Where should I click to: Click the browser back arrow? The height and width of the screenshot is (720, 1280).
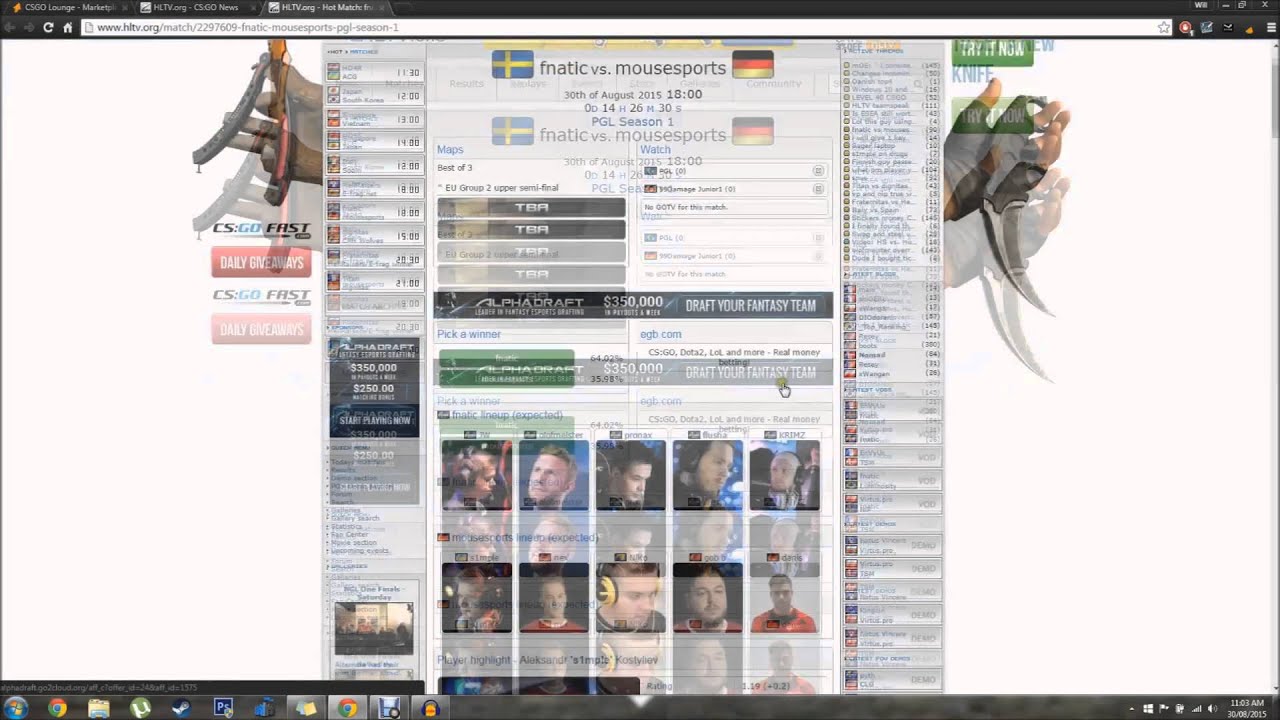coord(10,28)
